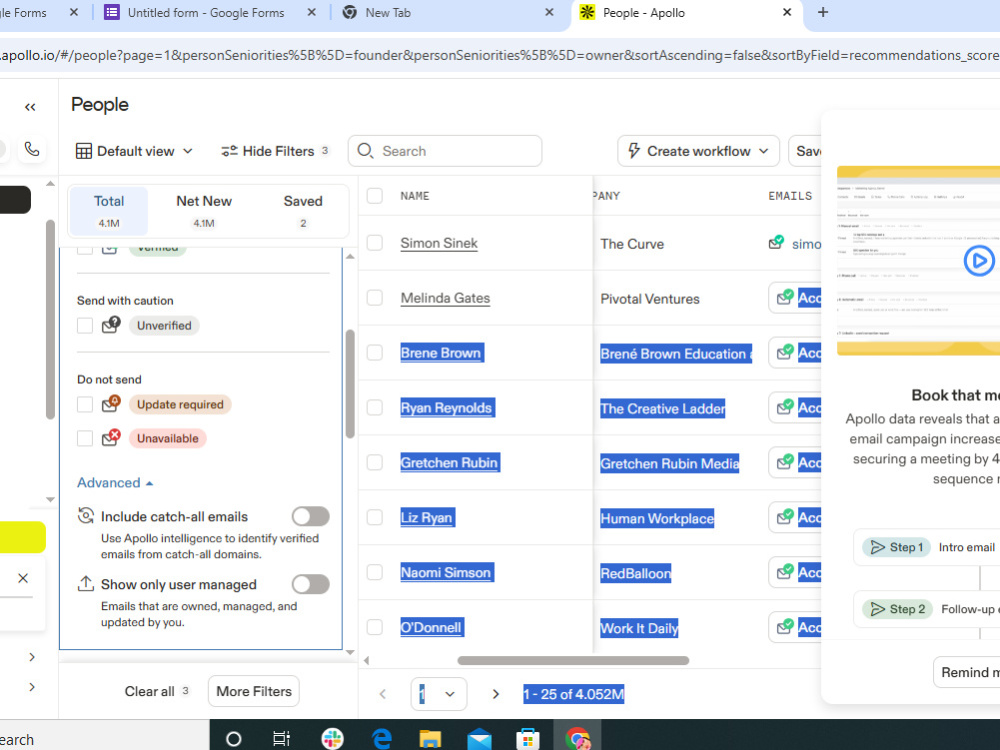
Task: Open Melinda Gates profile link
Action: click(x=445, y=298)
